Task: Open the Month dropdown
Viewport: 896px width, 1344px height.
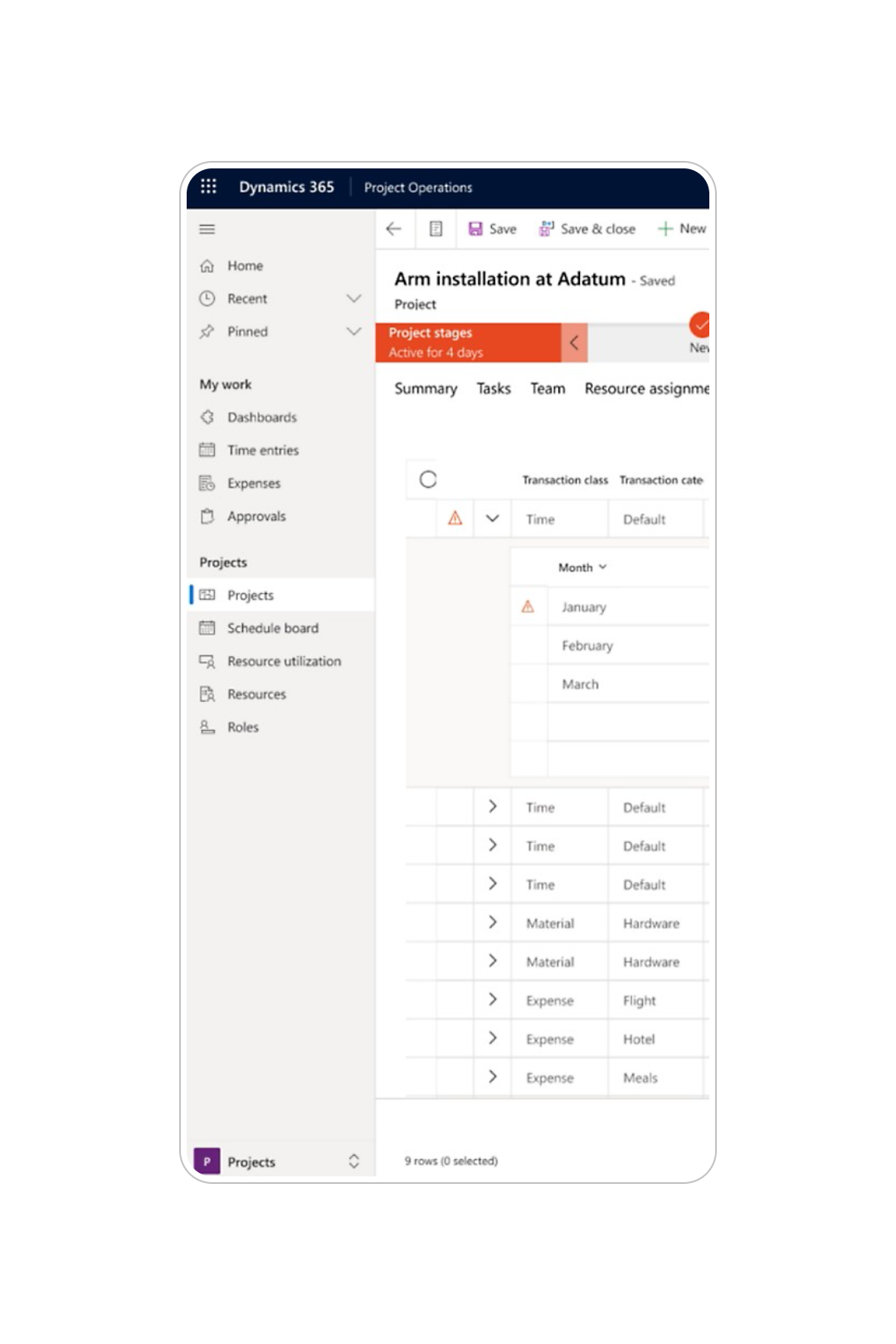Action: pos(582,567)
